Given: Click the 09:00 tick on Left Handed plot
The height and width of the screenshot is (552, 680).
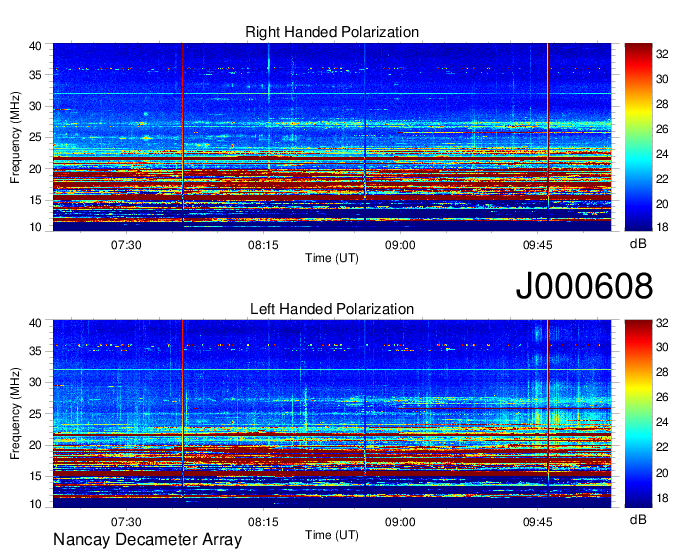Looking at the screenshot, I should coord(400,522).
